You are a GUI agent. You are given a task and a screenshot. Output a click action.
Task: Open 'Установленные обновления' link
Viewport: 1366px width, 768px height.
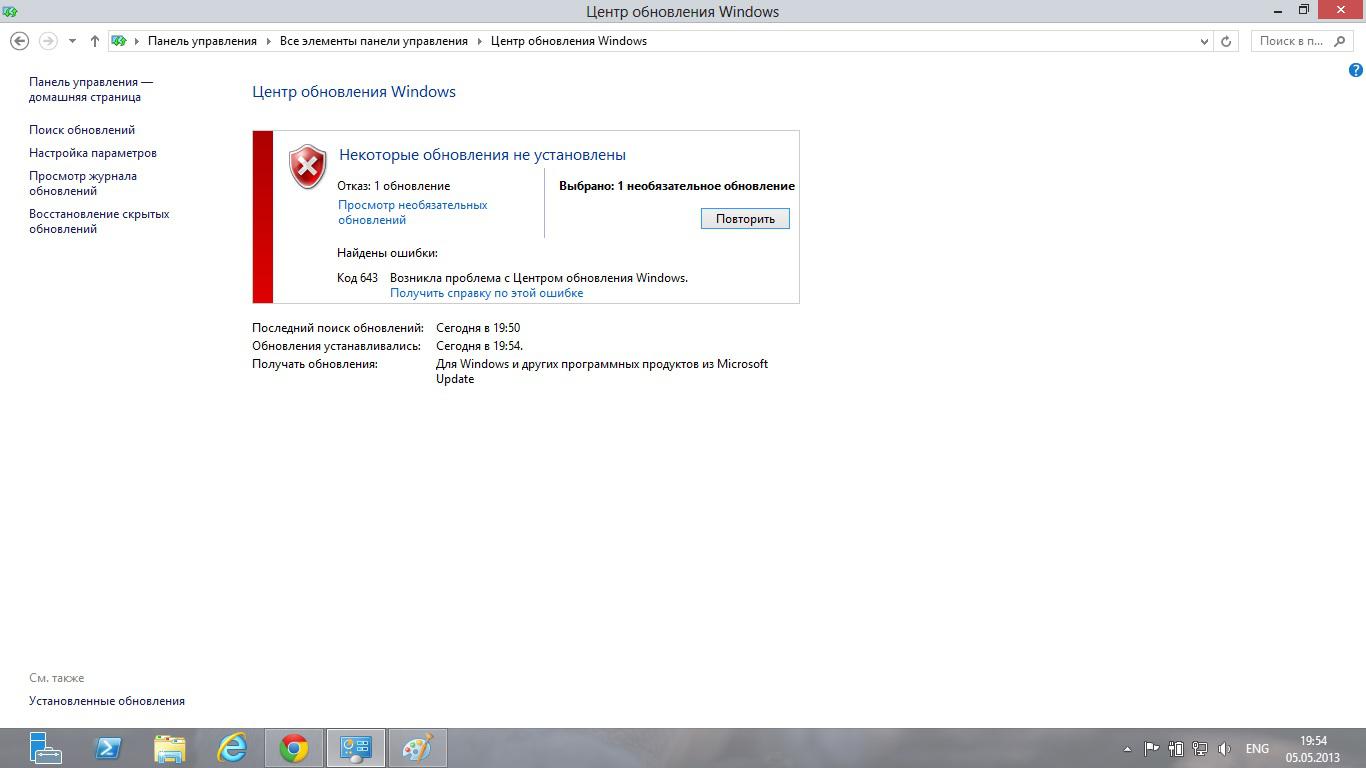pyautogui.click(x=107, y=701)
